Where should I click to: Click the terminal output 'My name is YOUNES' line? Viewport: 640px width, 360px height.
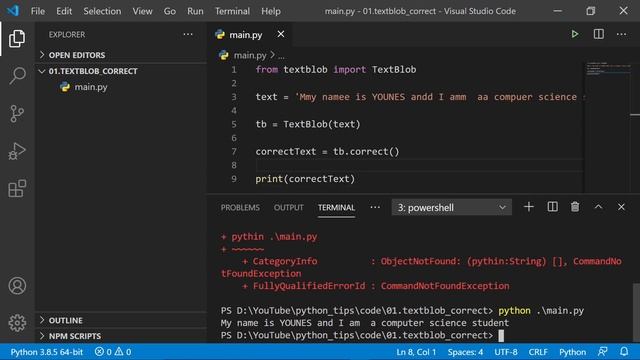click(x=365, y=323)
